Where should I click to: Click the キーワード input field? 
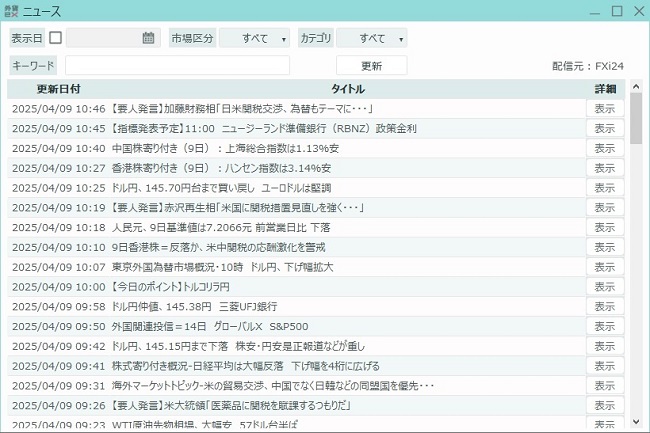pos(177,65)
